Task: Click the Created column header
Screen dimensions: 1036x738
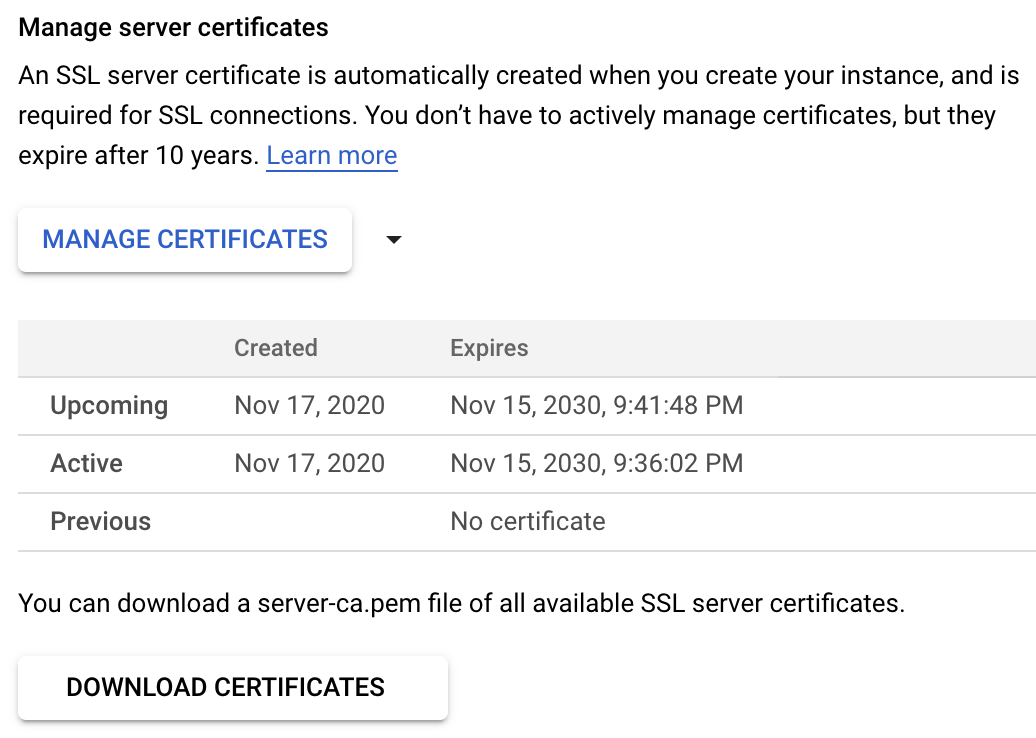Action: tap(275, 347)
